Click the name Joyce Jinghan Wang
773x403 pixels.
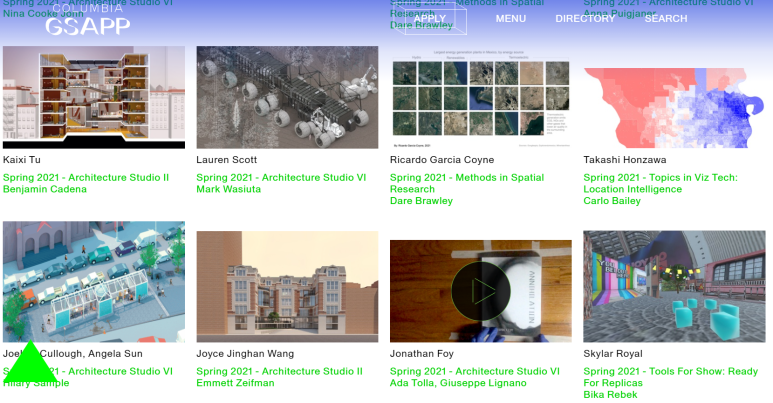click(x=245, y=354)
